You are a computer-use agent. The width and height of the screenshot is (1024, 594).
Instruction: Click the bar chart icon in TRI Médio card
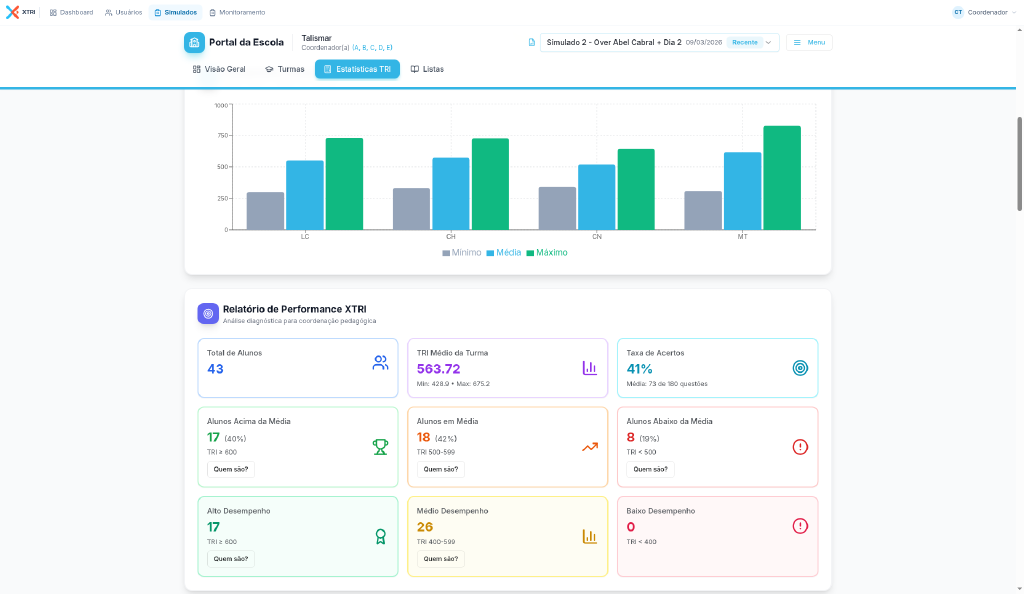tap(590, 368)
